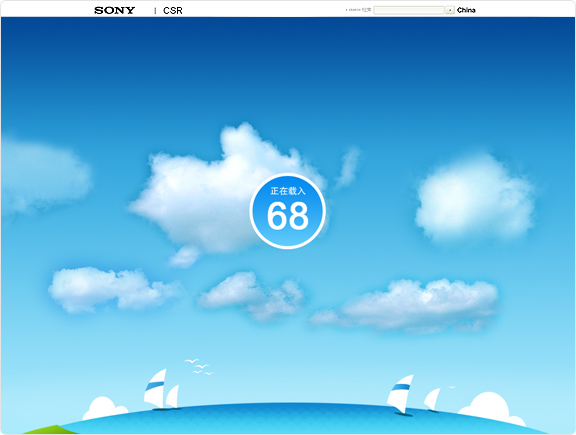Viewport: 576px width, 435px height.
Task: Click the small sailboat beside the left boat
Action: 173,397
